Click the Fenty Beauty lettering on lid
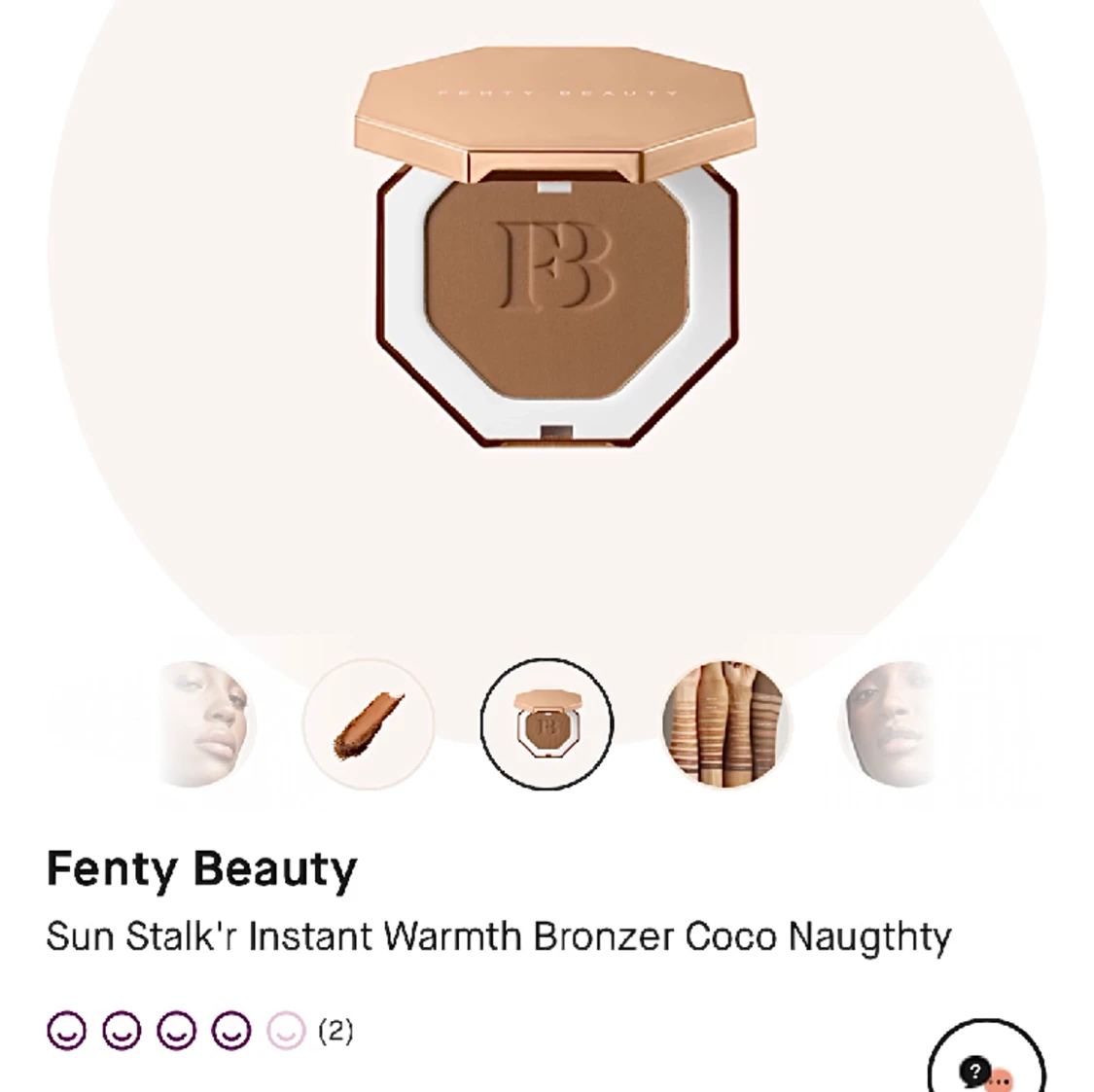Viewport: 1094px width, 1092px height. tap(557, 92)
